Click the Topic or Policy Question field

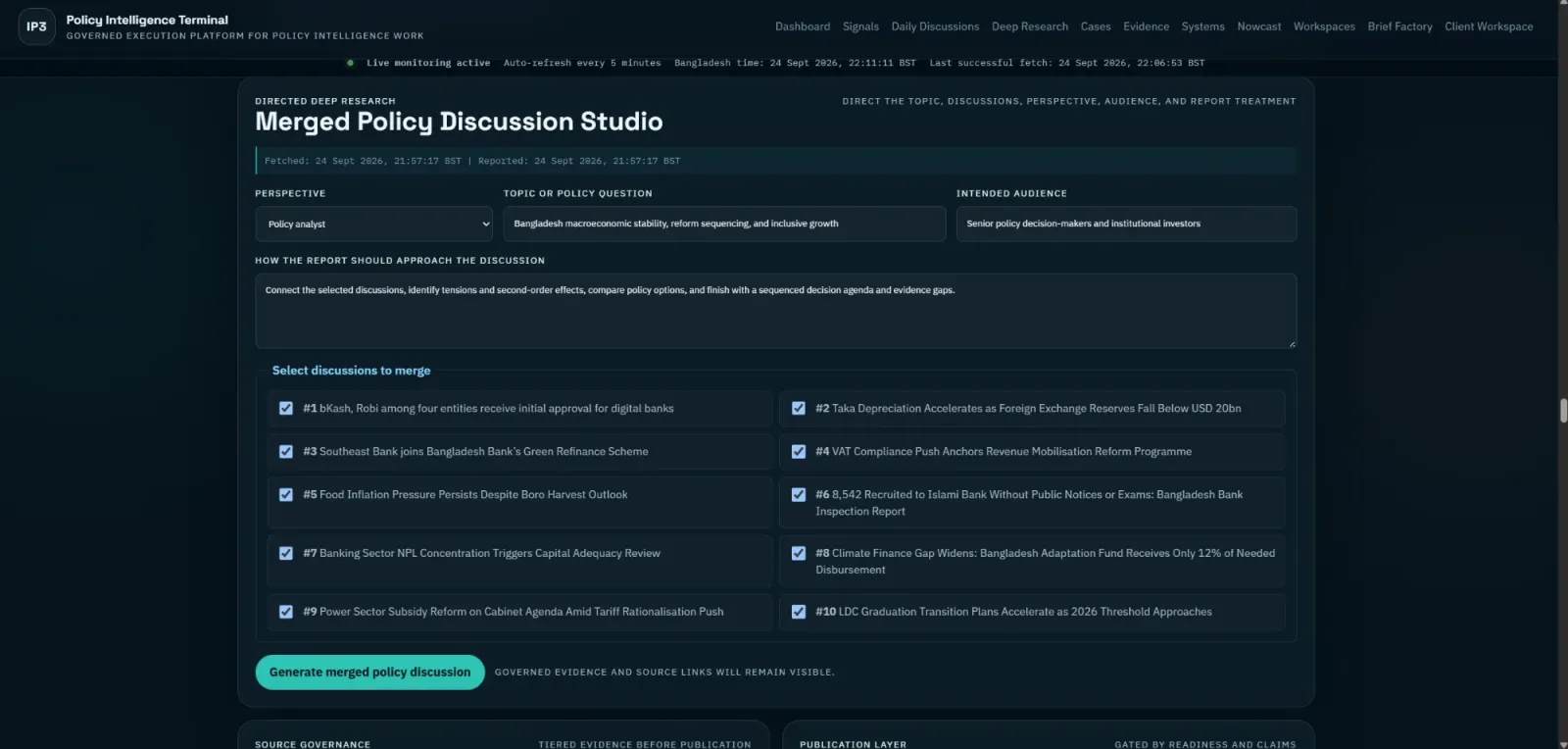(724, 224)
